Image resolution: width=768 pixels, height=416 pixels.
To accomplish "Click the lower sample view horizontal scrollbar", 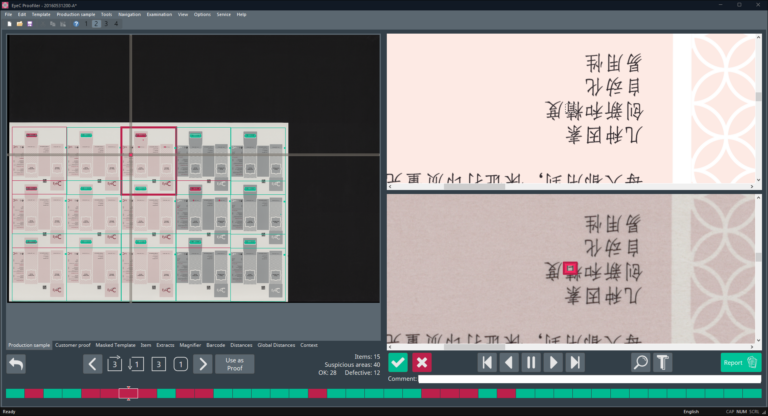I will point(571,346).
